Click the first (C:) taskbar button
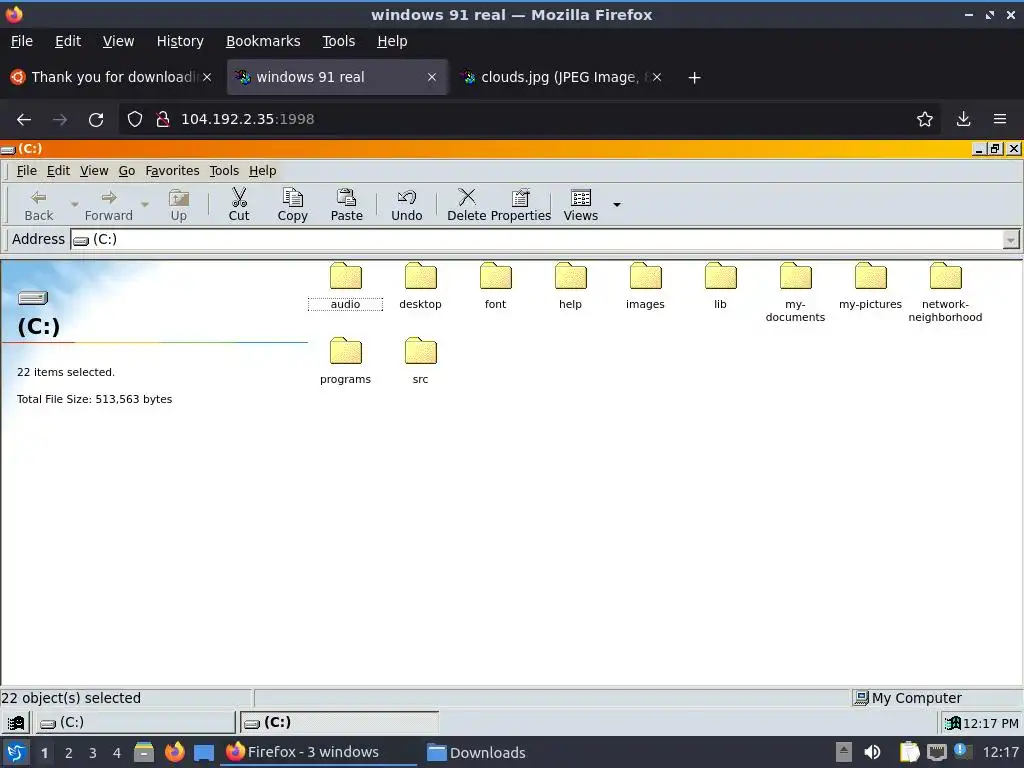Screen dimensions: 1024x768 (x=135, y=722)
